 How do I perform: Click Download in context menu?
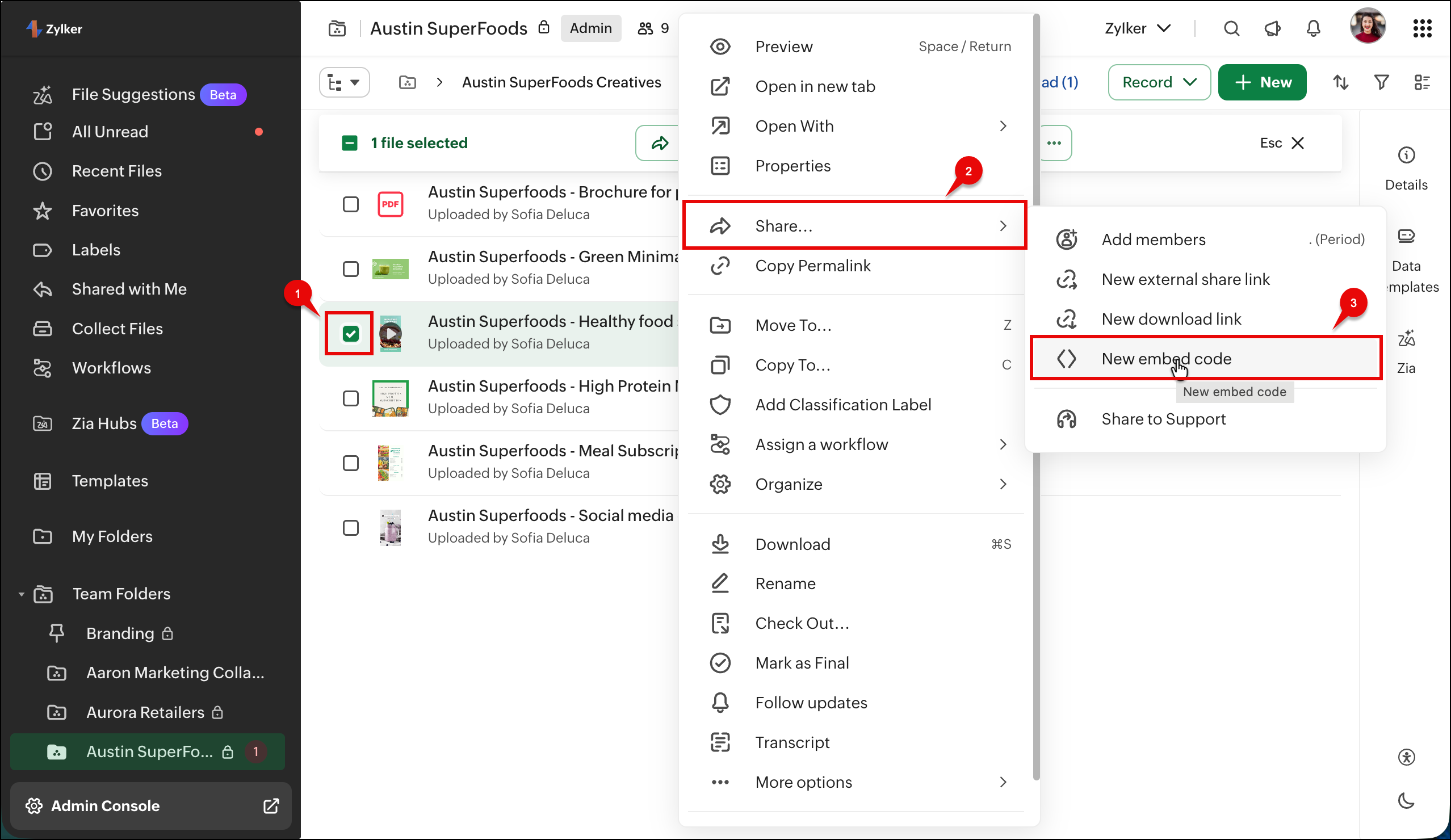(x=859, y=544)
